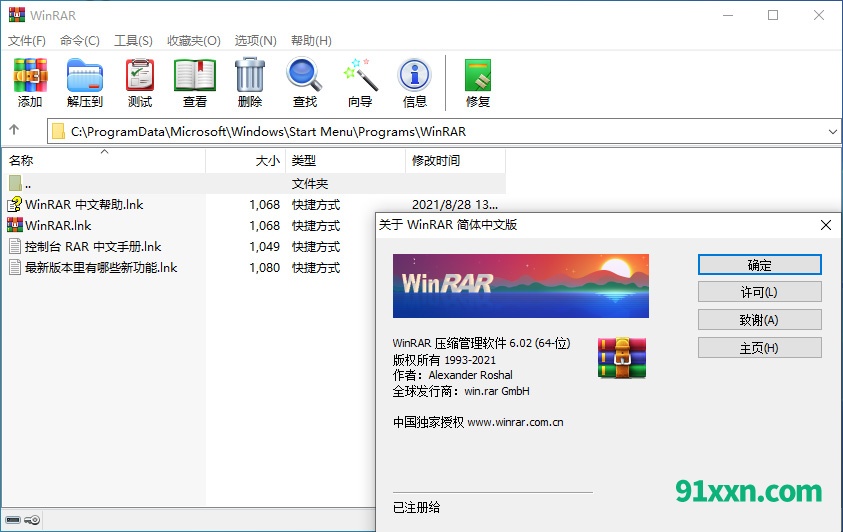
Task: Click the Test (测试) toolbar icon
Action: (140, 76)
